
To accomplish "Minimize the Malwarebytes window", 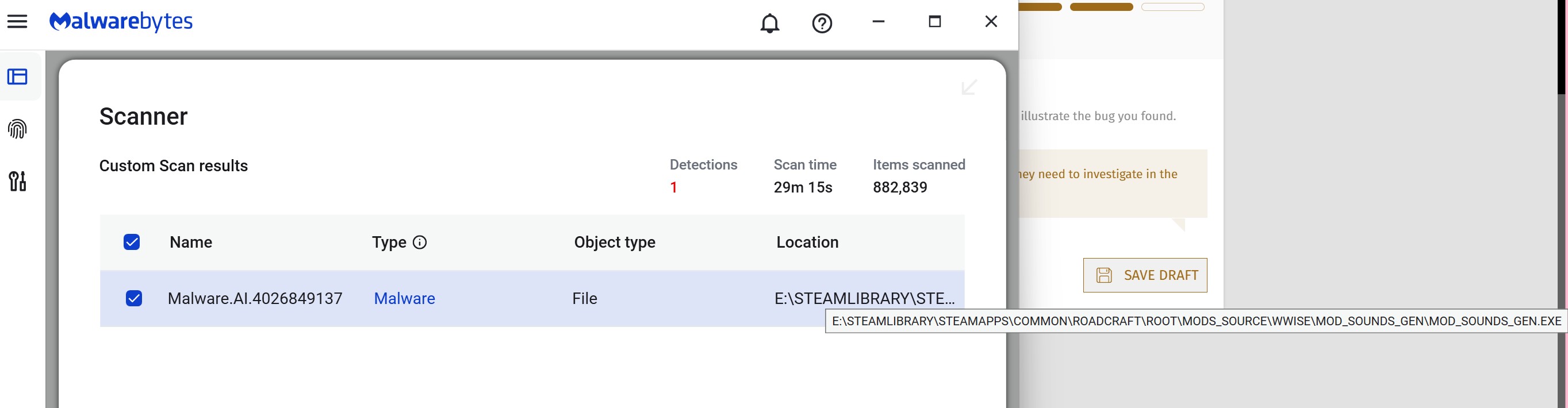I will point(878,22).
